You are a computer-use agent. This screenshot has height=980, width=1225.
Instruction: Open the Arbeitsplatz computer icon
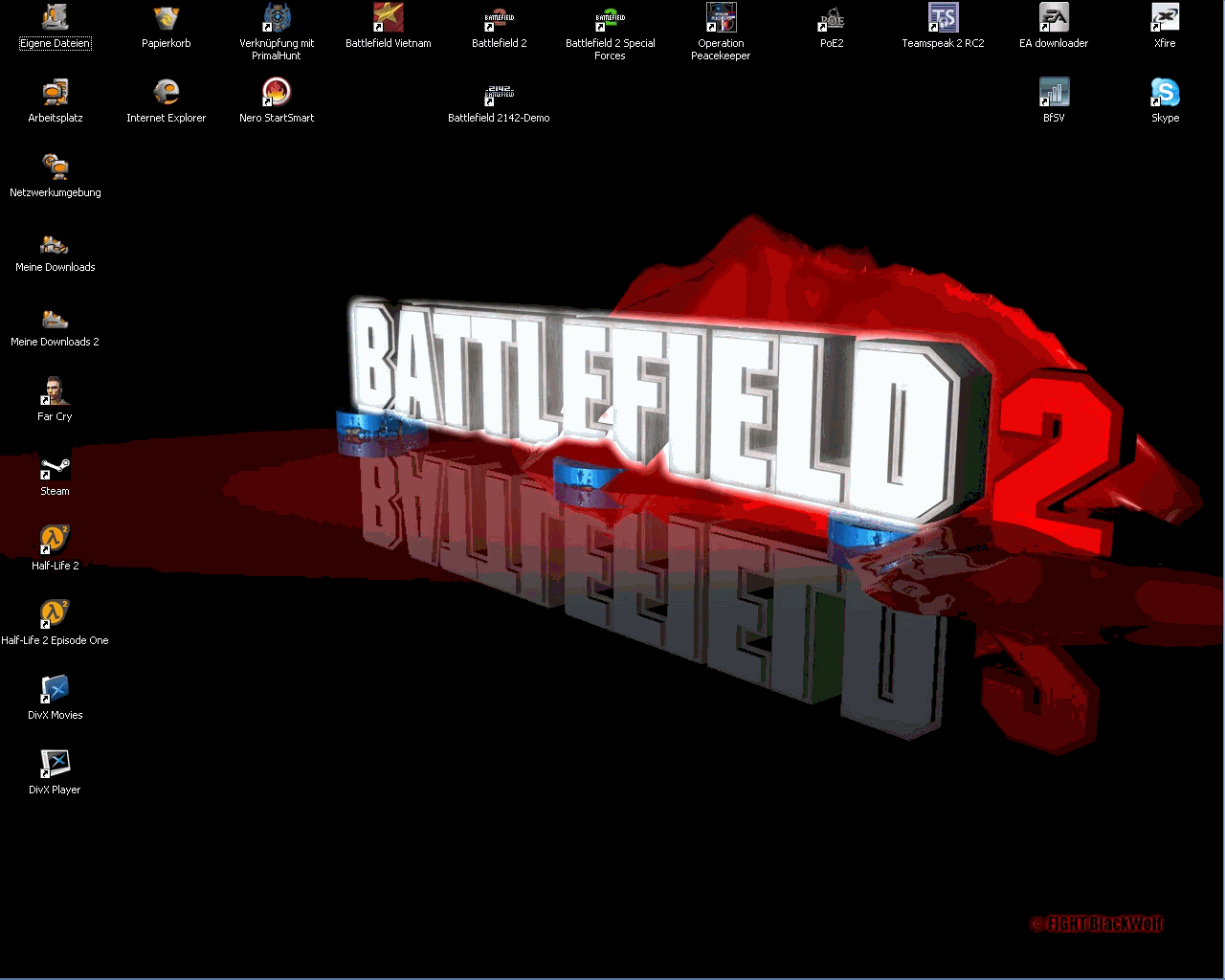[56, 92]
